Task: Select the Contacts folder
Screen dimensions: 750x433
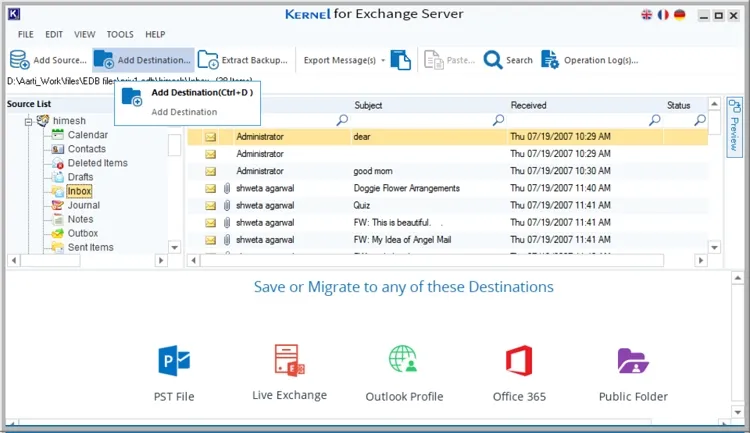Action: coord(87,149)
